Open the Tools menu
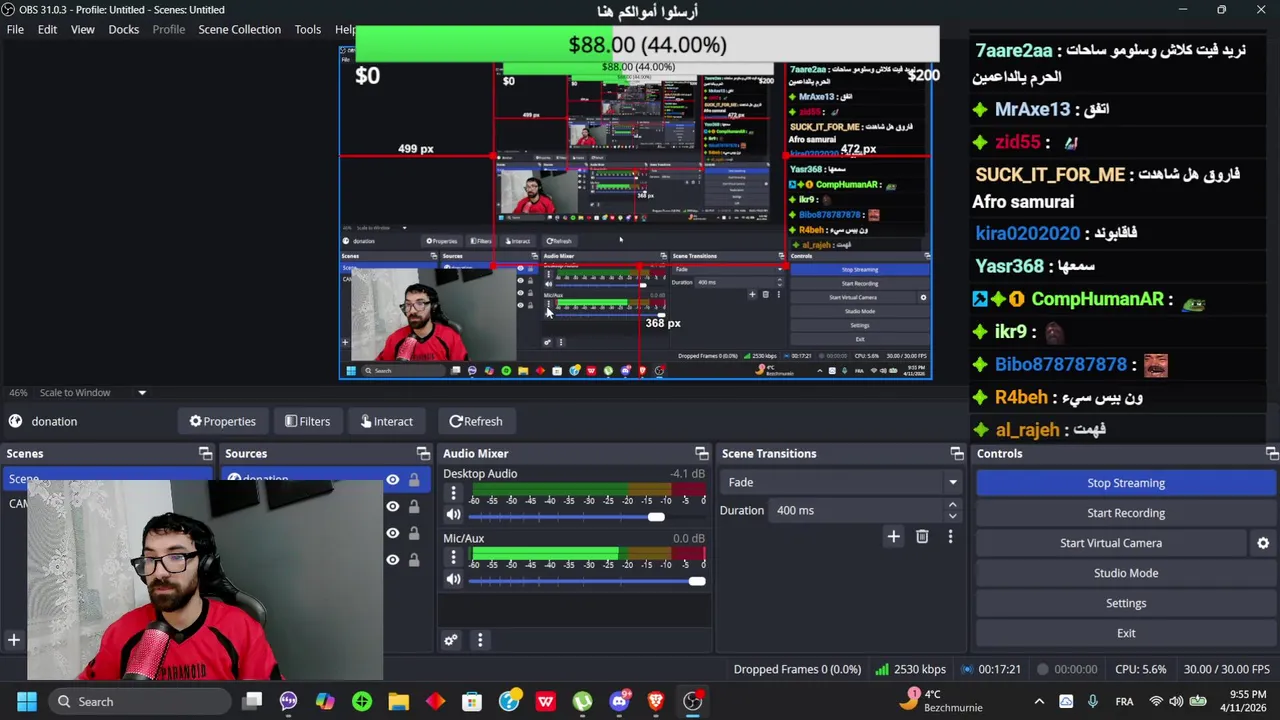 click(x=308, y=29)
